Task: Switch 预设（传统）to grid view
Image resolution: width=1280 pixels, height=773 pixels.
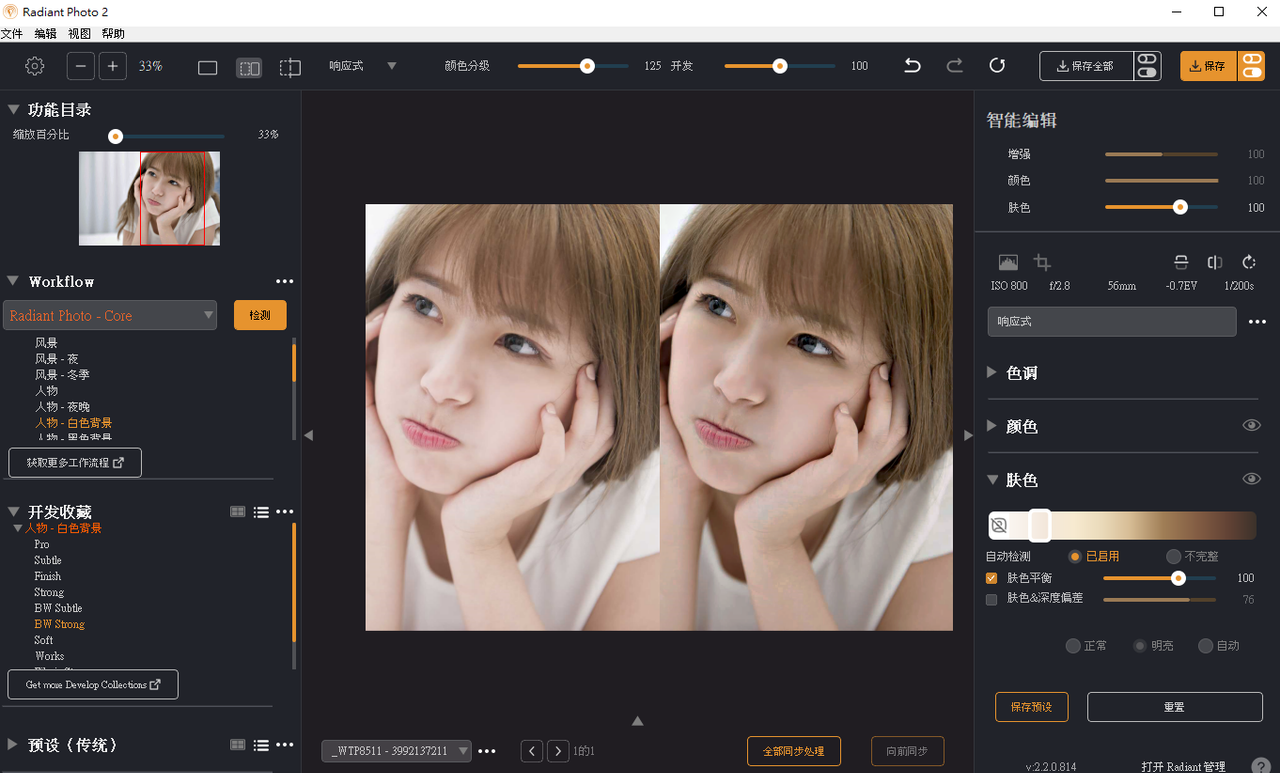Action: pos(238,745)
